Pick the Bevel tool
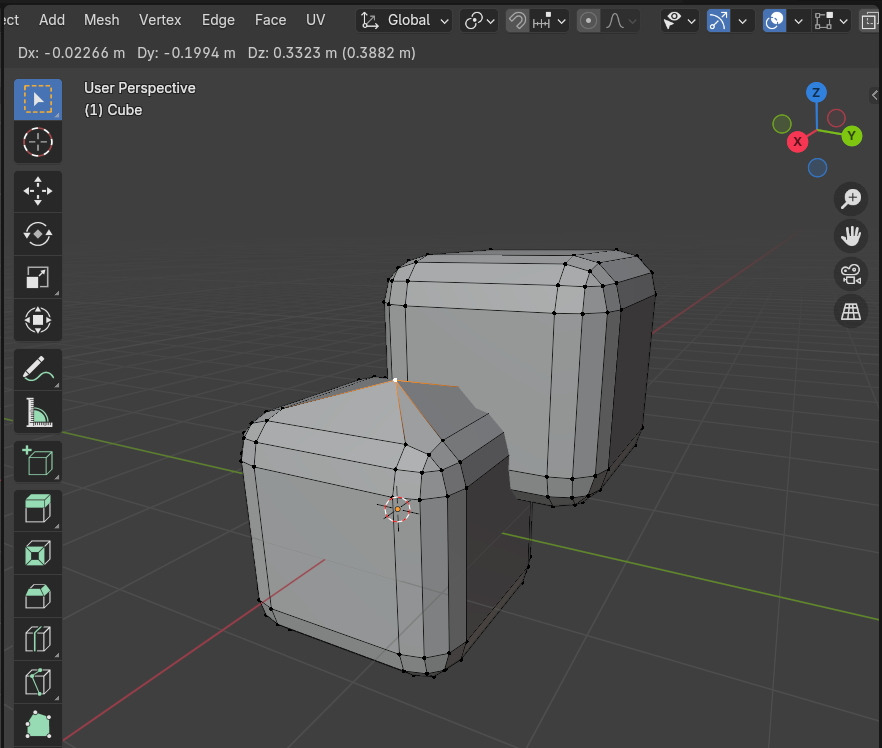The image size is (882, 748). (38, 596)
